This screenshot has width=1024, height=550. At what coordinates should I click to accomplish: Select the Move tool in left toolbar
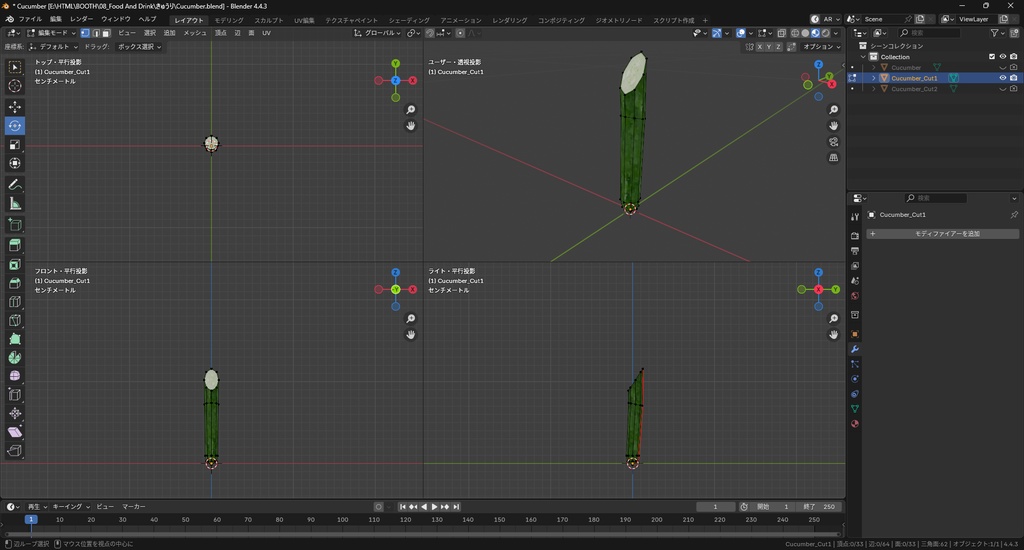pos(15,106)
